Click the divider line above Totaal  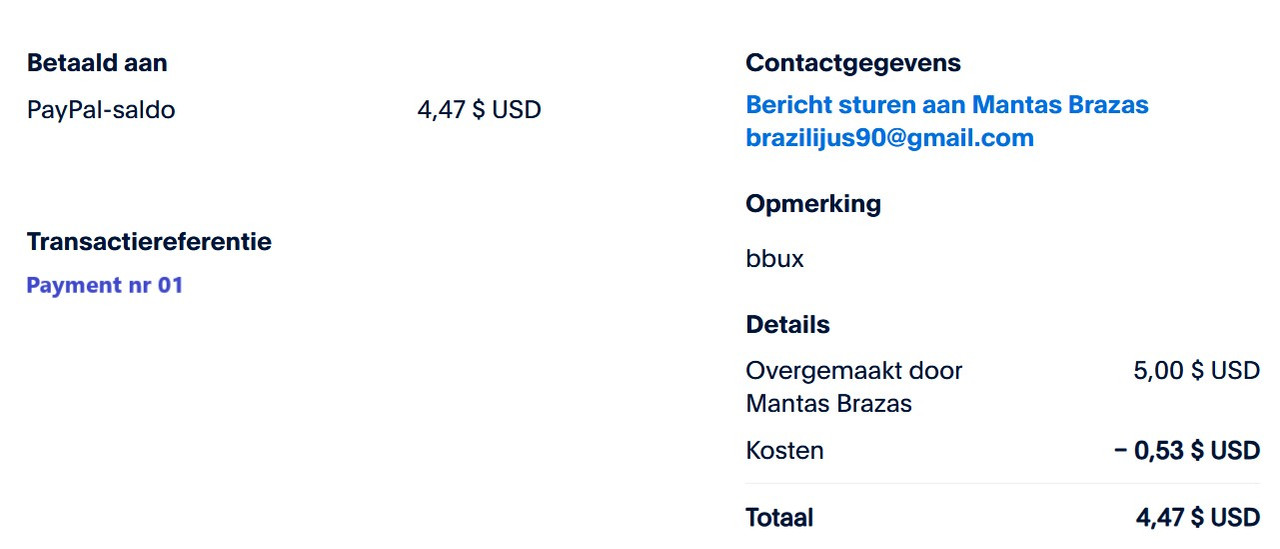coord(1003,484)
